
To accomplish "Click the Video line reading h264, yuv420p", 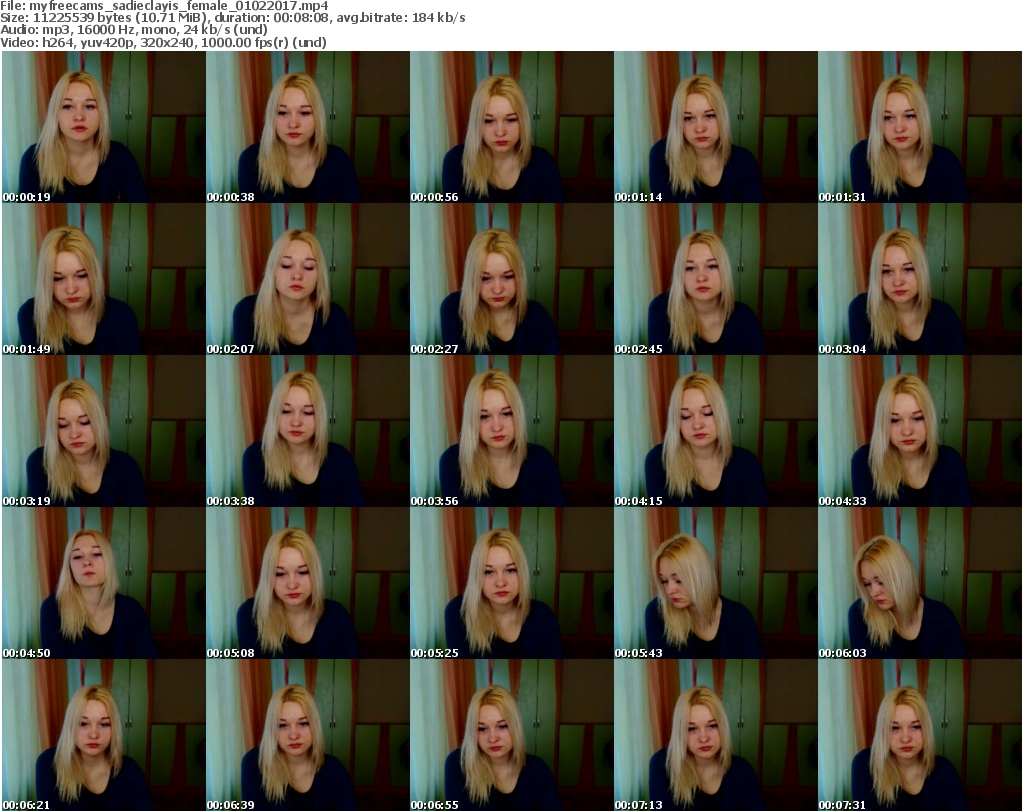I will pyautogui.click(x=163, y=42).
